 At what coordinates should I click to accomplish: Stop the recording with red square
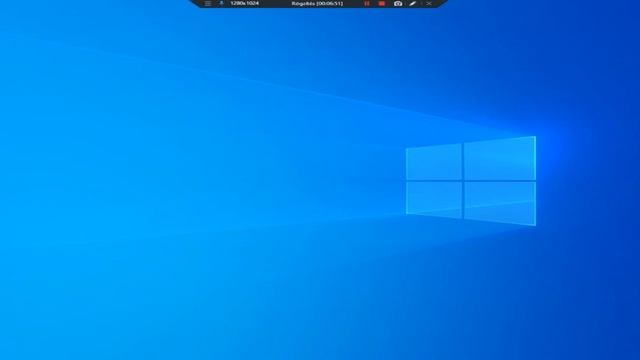tap(382, 3)
